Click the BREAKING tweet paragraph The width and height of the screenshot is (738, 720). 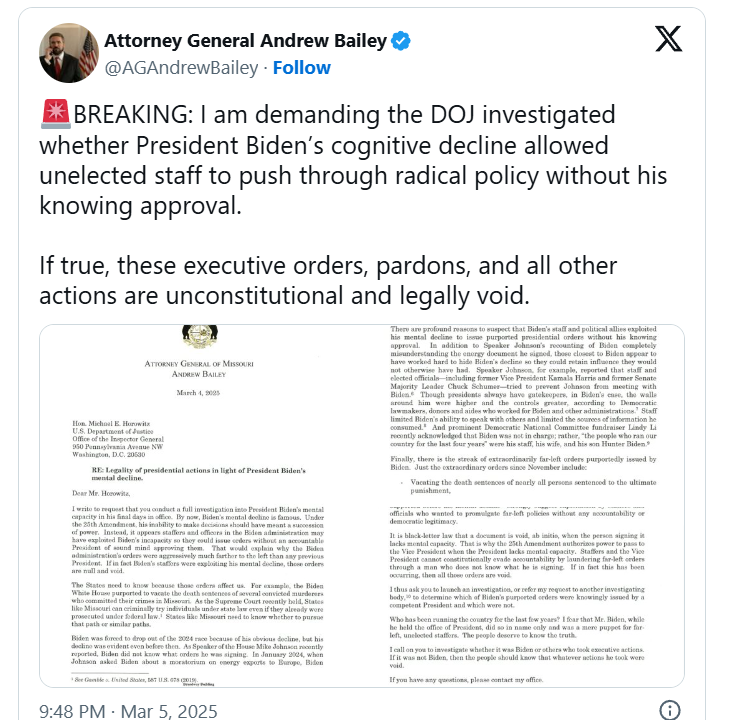coord(330,160)
